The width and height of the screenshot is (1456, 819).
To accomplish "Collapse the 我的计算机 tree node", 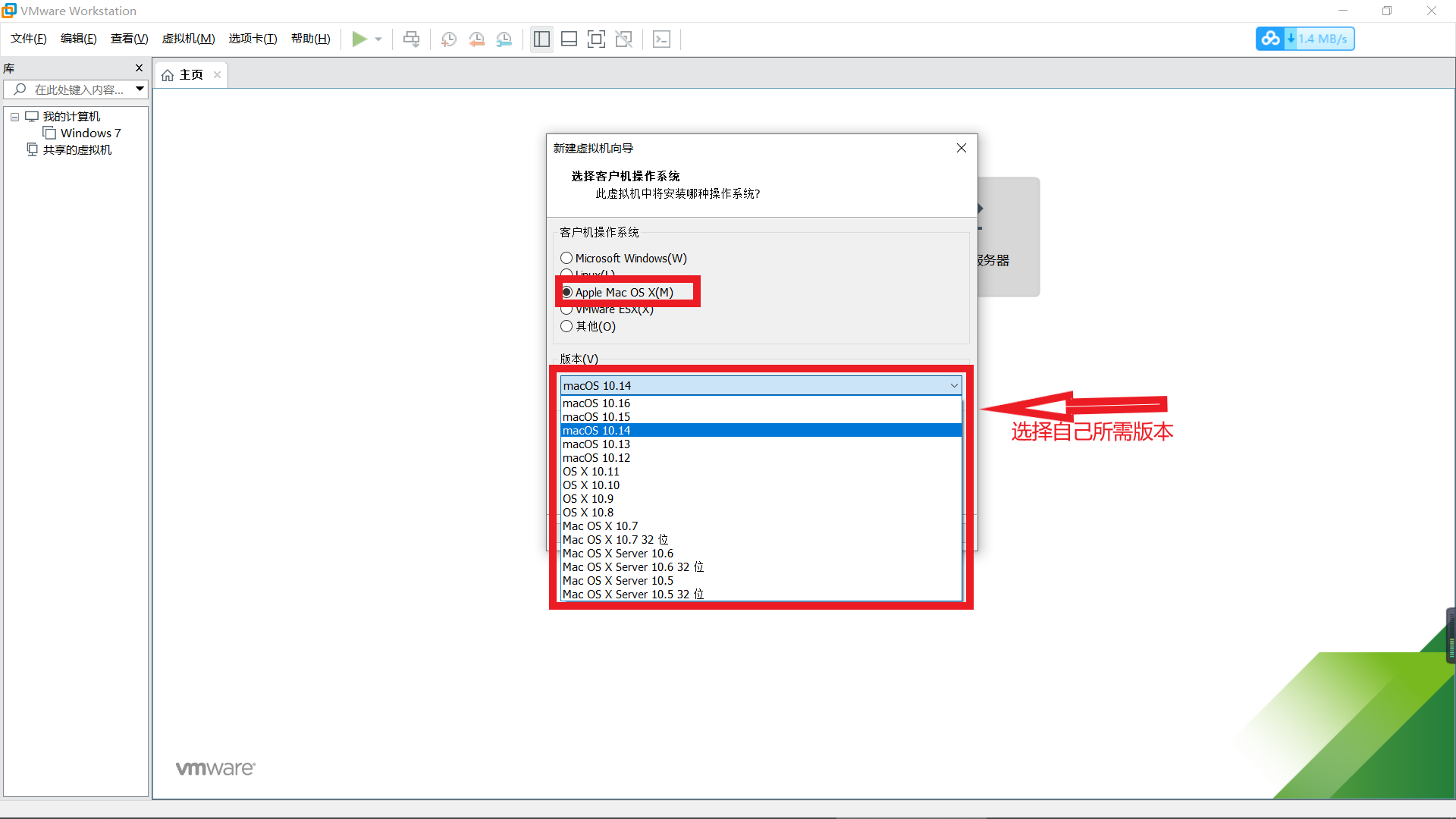I will tap(14, 117).
